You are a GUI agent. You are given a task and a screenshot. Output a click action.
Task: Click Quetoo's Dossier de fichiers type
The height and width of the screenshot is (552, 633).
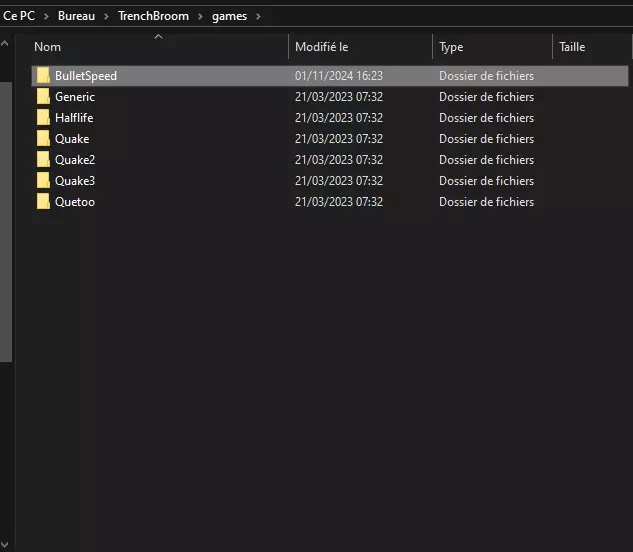coord(486,202)
